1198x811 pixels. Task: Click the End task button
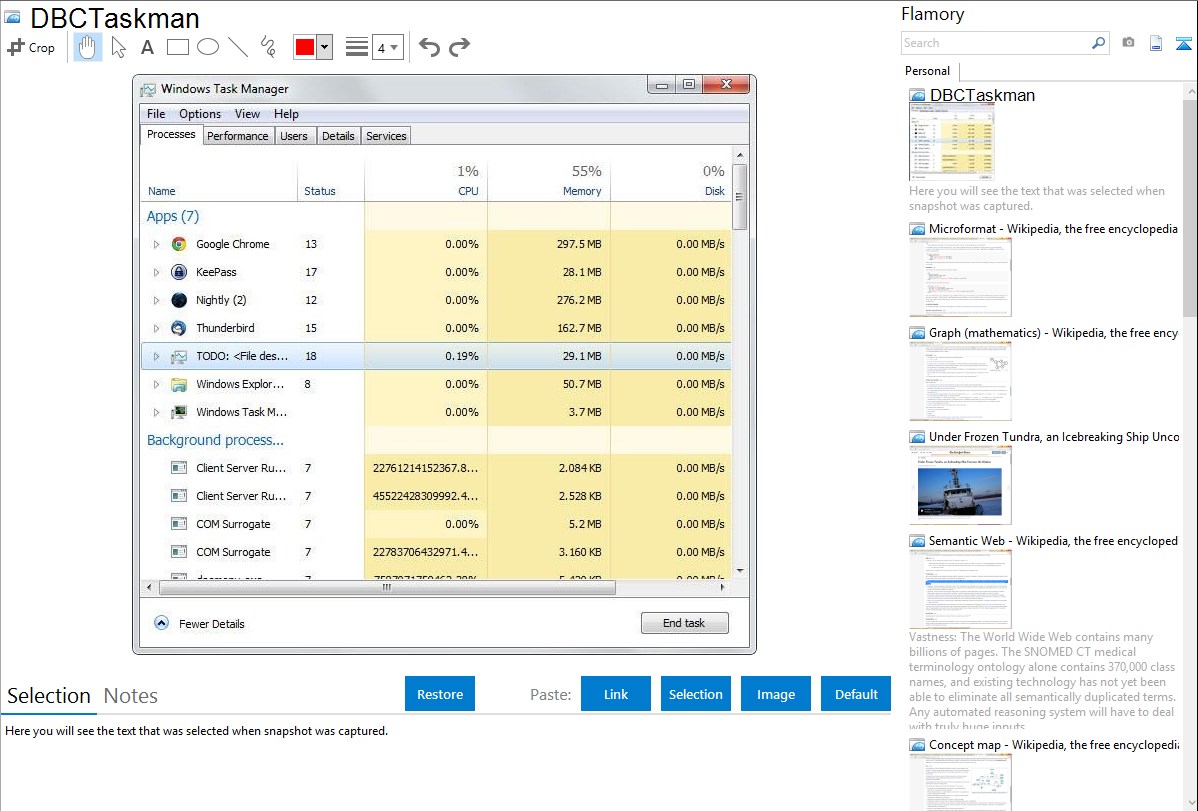[685, 623]
